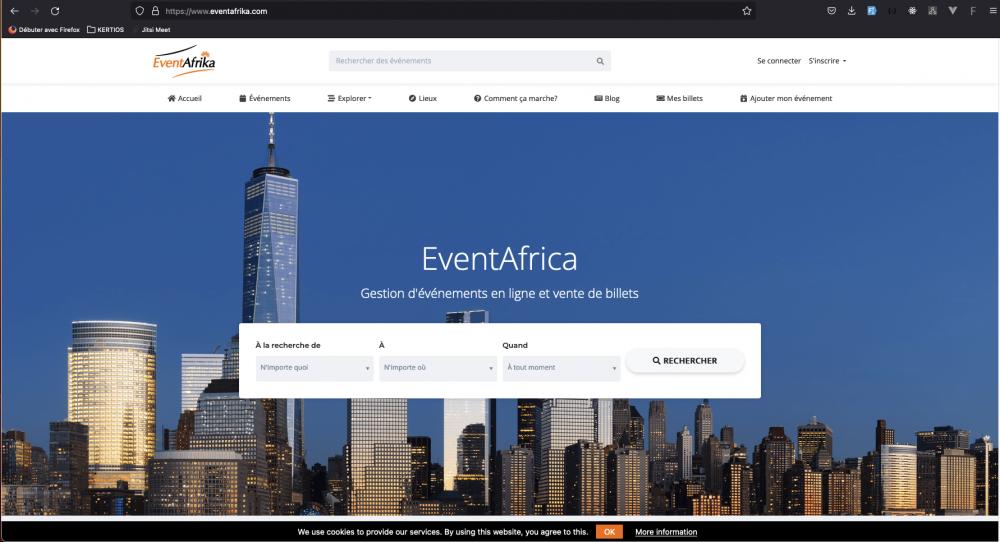Click the browser forward arrow
This screenshot has height=542, width=1000.
pyautogui.click(x=35, y=11)
